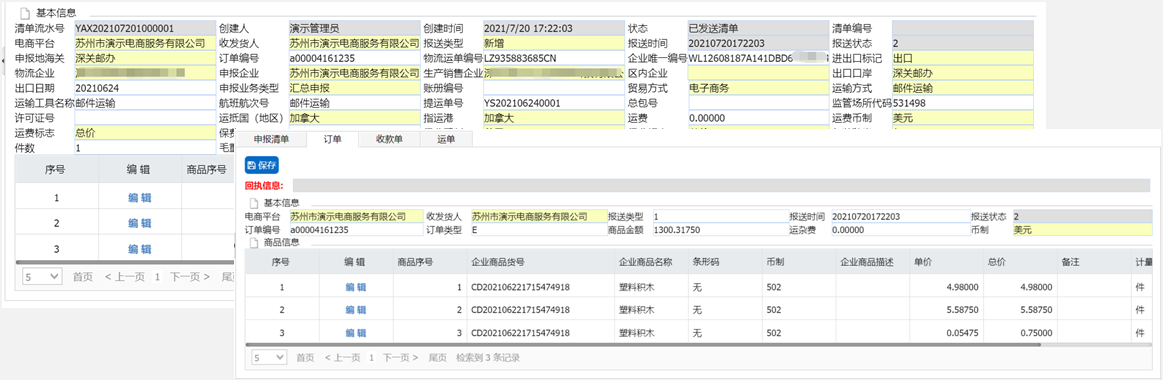1163x380 pixels.
Task: Click document icon beside 商品信息 header
Action: click(254, 243)
